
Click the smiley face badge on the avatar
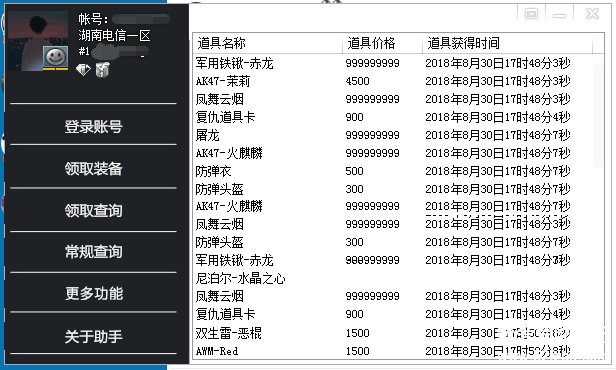click(x=55, y=57)
